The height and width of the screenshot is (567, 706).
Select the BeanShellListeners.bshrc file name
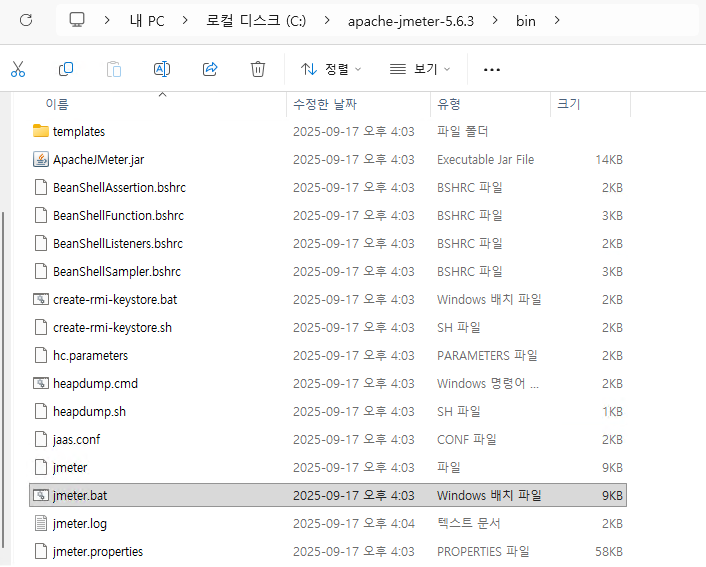click(118, 243)
